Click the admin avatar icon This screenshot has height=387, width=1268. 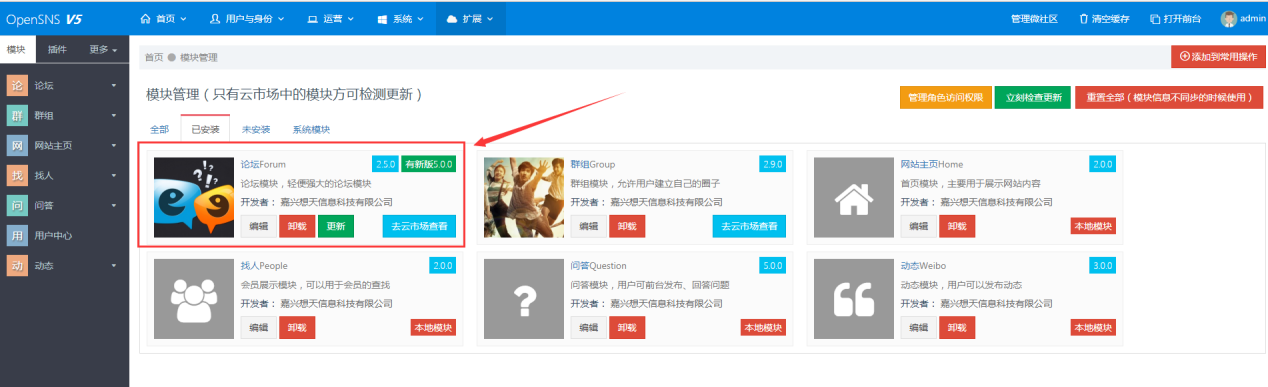1229,18
